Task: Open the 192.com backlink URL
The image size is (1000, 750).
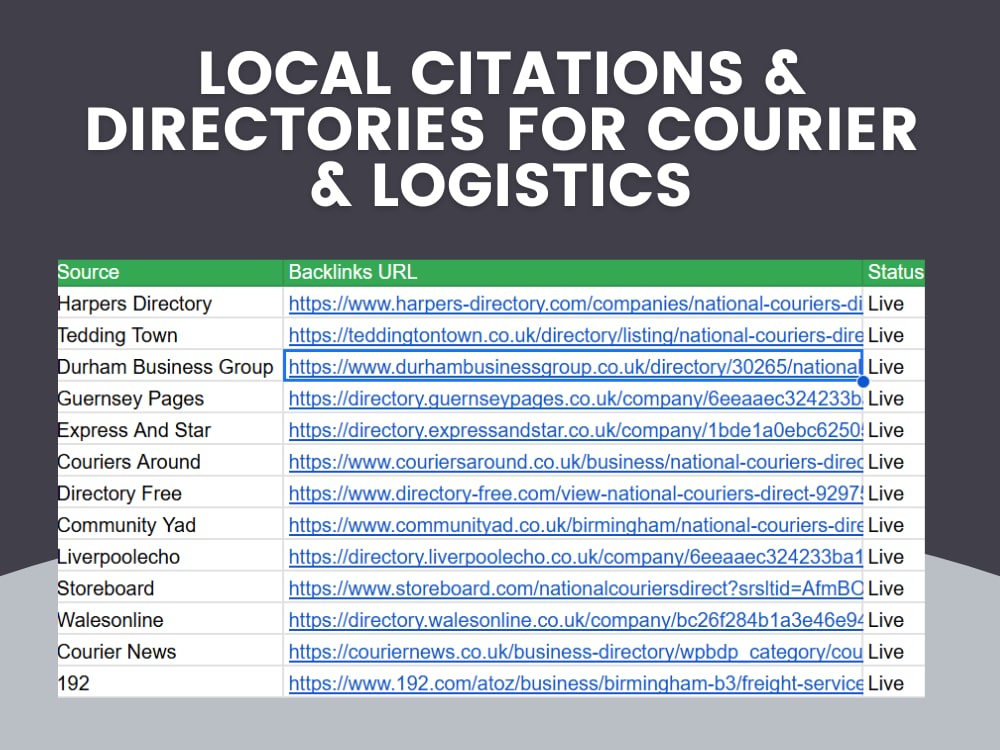Action: click(x=575, y=684)
